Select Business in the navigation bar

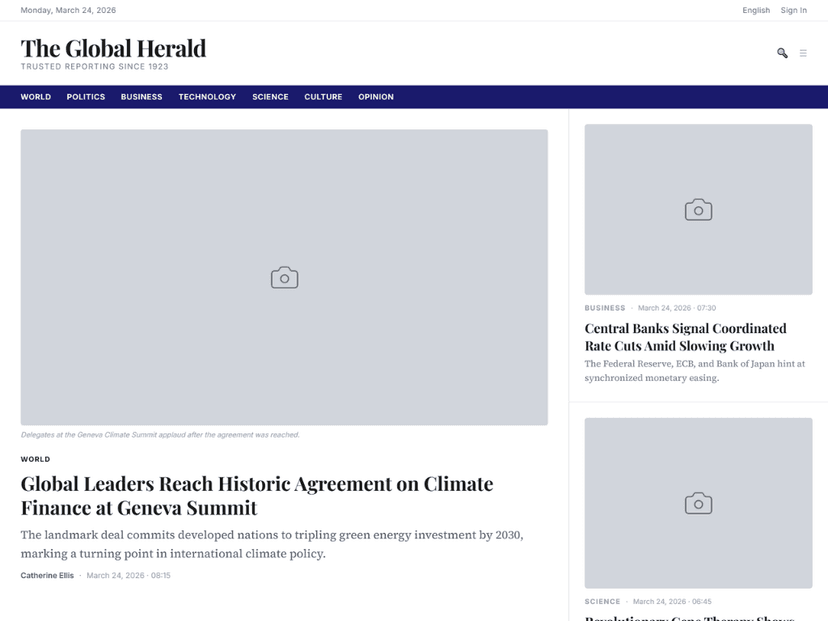click(142, 97)
